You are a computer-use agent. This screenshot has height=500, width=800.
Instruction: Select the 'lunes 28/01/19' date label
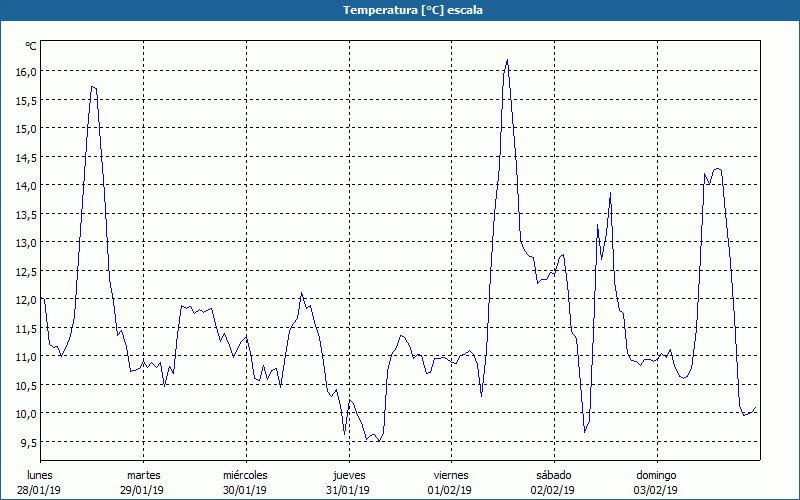(40, 482)
